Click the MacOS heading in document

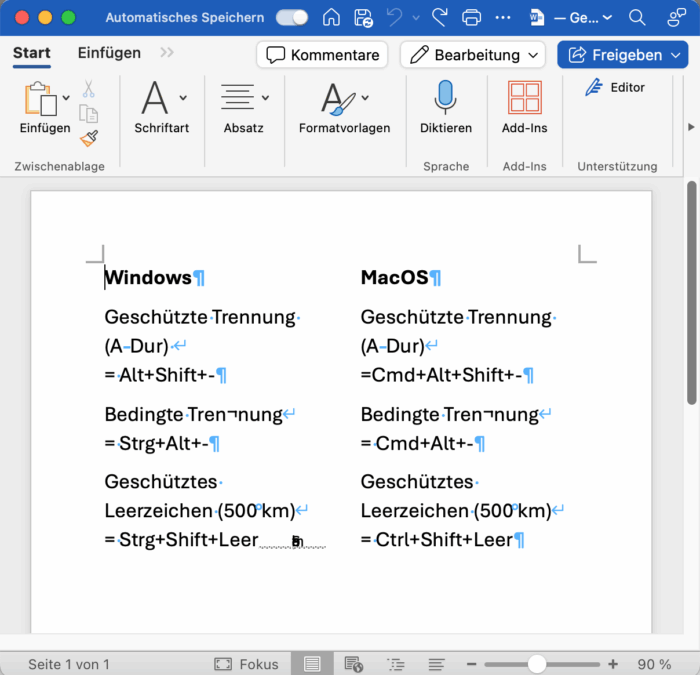[394, 278]
